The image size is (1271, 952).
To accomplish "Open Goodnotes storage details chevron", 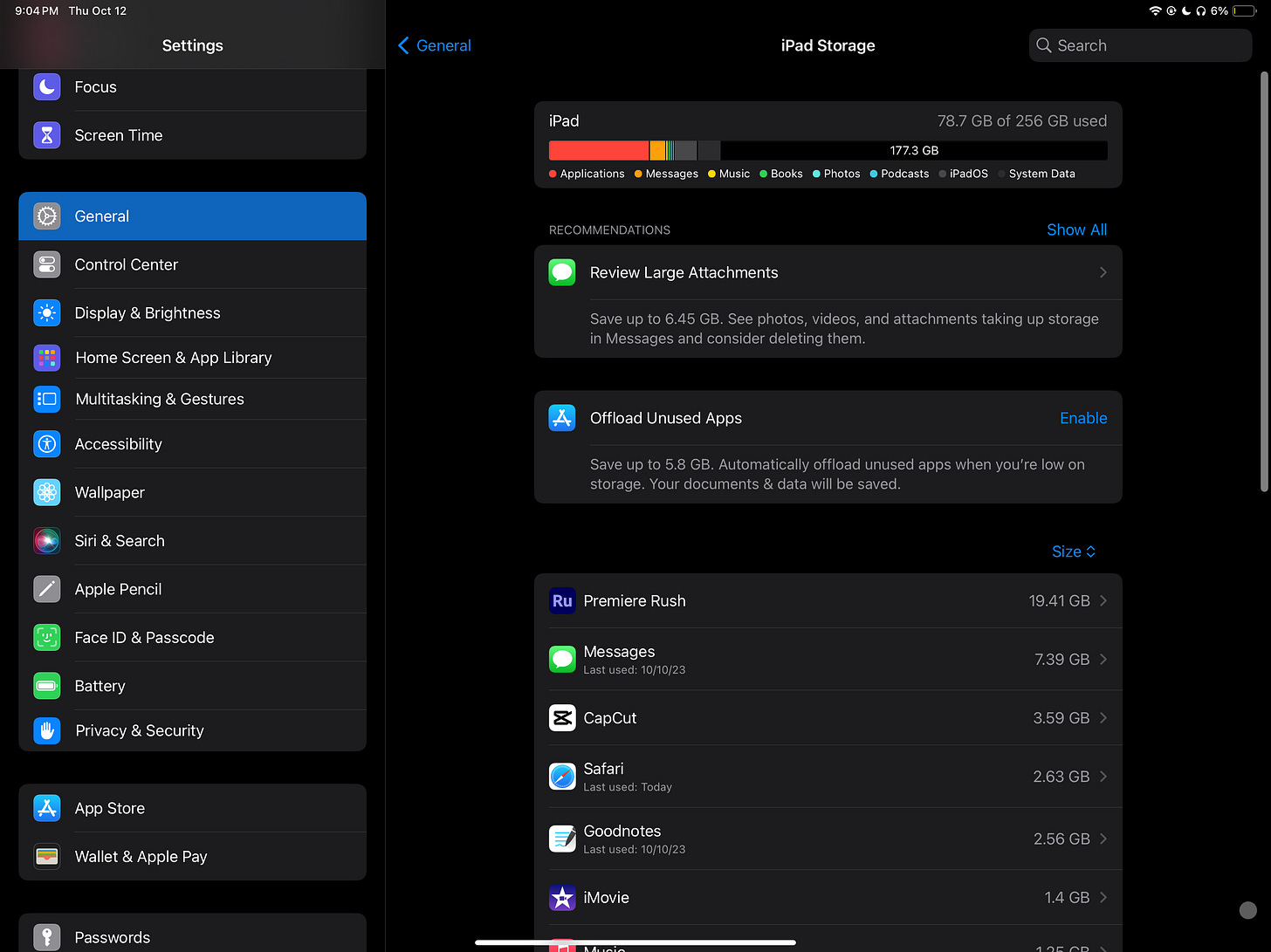I will pyautogui.click(x=1103, y=839).
